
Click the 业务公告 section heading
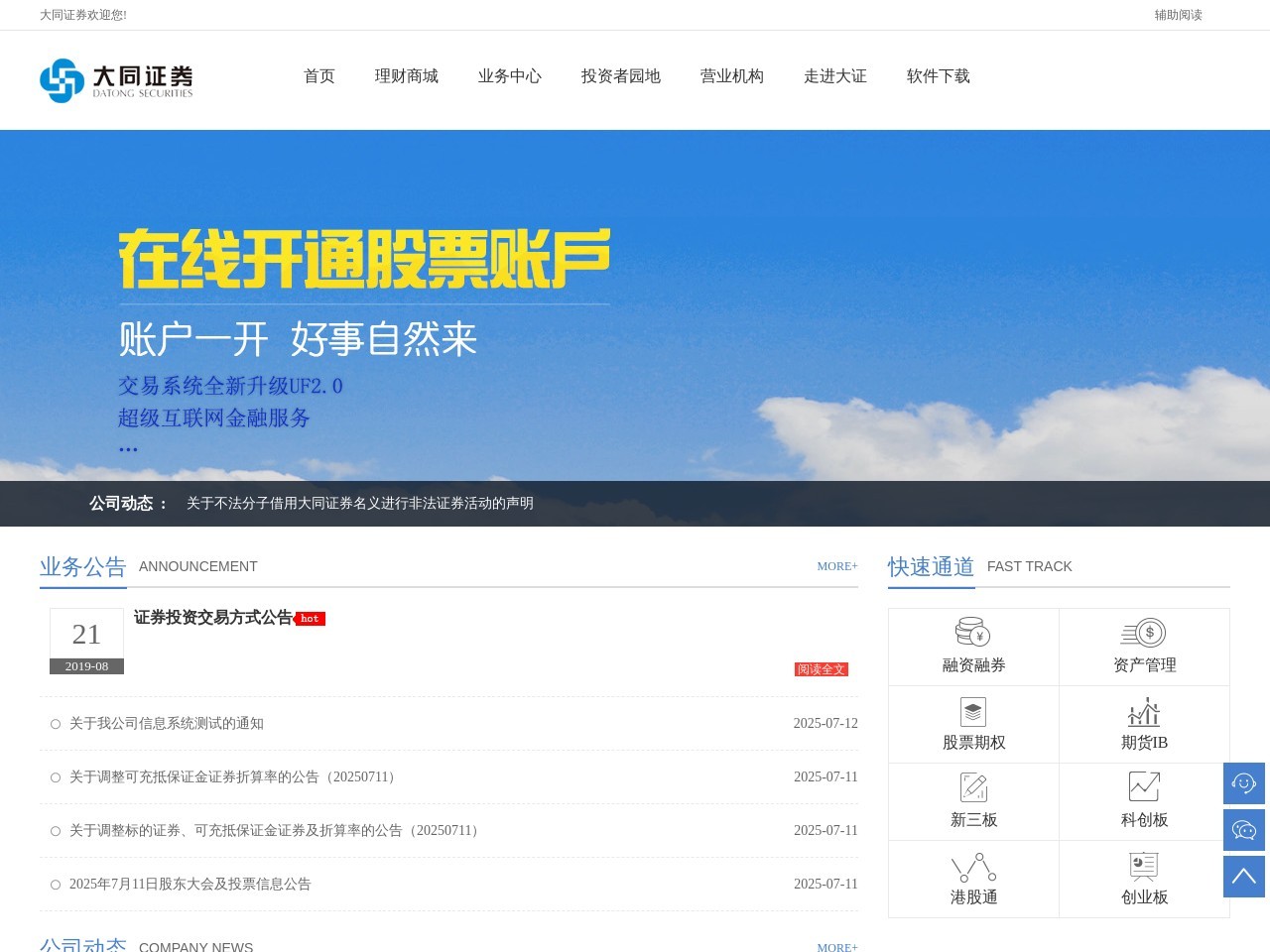pyautogui.click(x=83, y=567)
